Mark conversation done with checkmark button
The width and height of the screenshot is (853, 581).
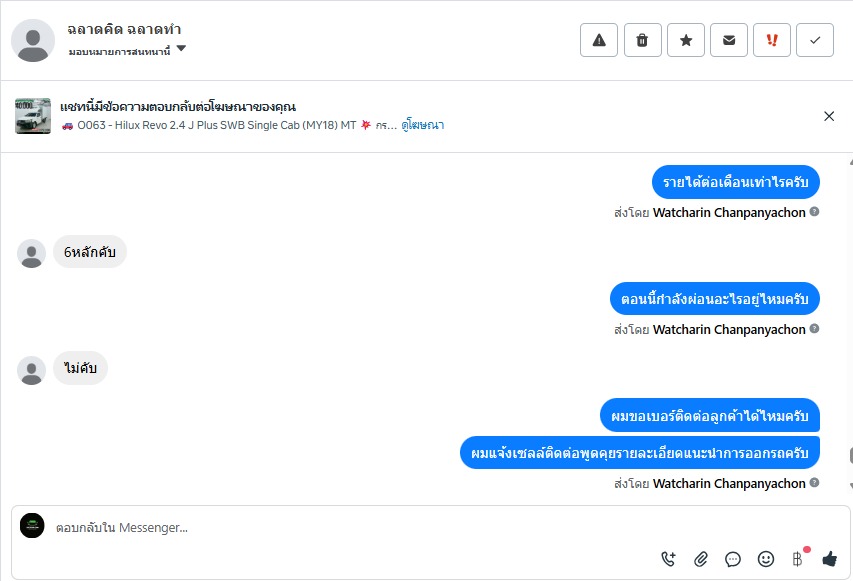(x=815, y=40)
